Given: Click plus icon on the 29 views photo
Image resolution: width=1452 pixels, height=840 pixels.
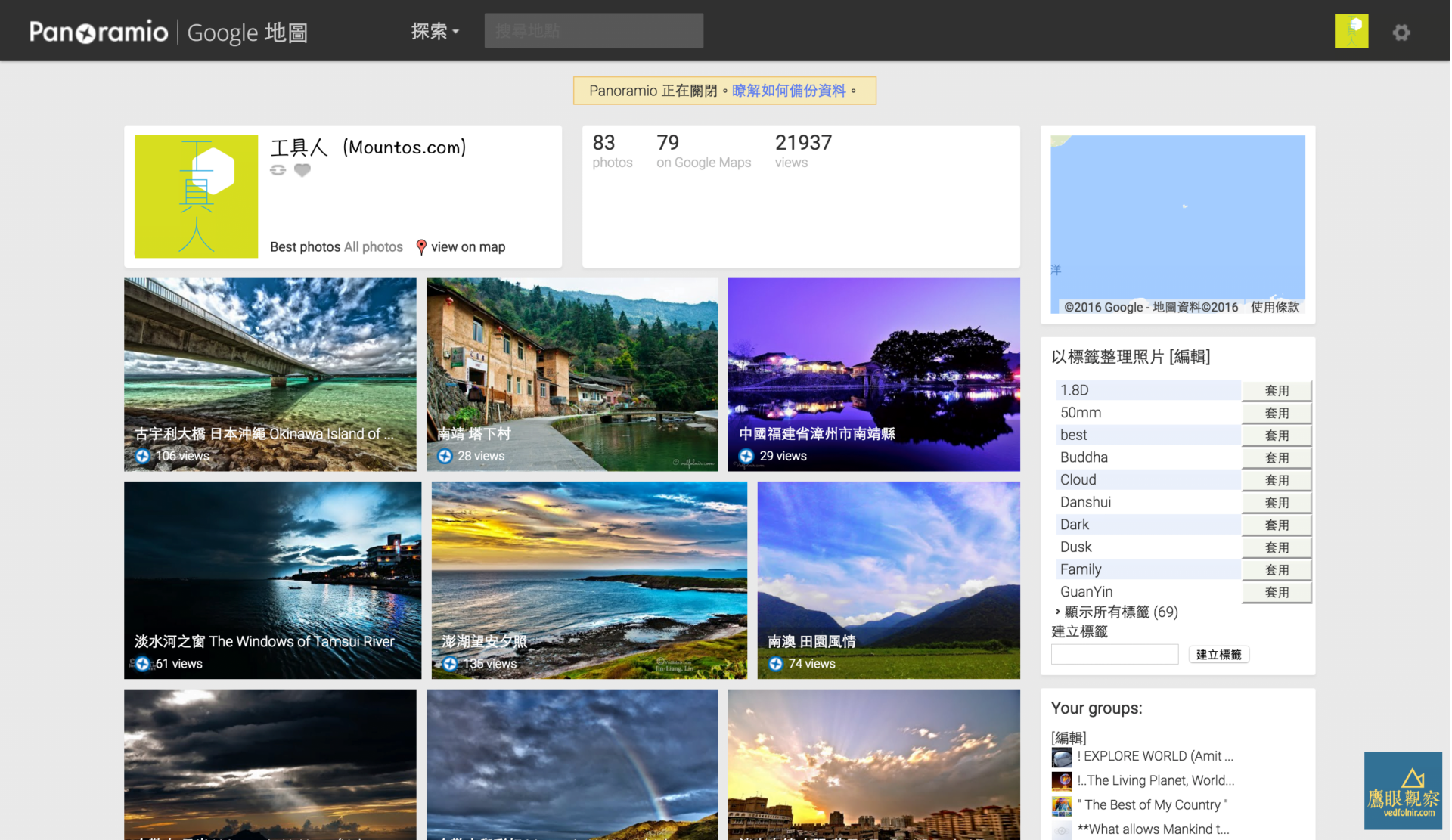Looking at the screenshot, I should [746, 456].
